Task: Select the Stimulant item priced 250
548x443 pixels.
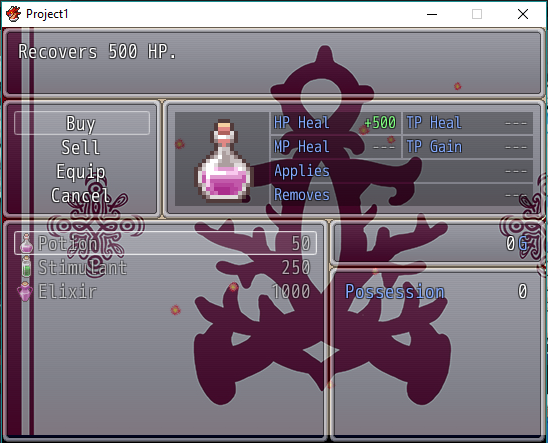Action: click(x=165, y=267)
